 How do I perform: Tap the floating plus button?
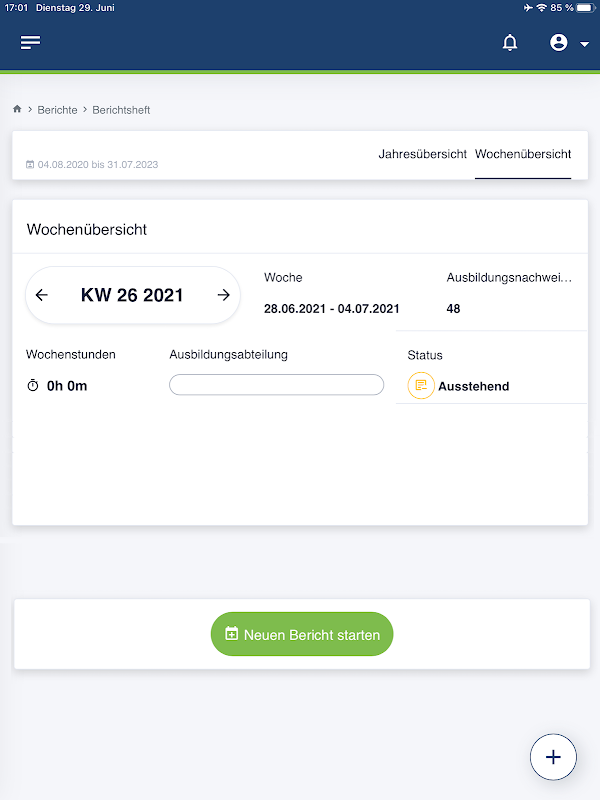(x=554, y=757)
